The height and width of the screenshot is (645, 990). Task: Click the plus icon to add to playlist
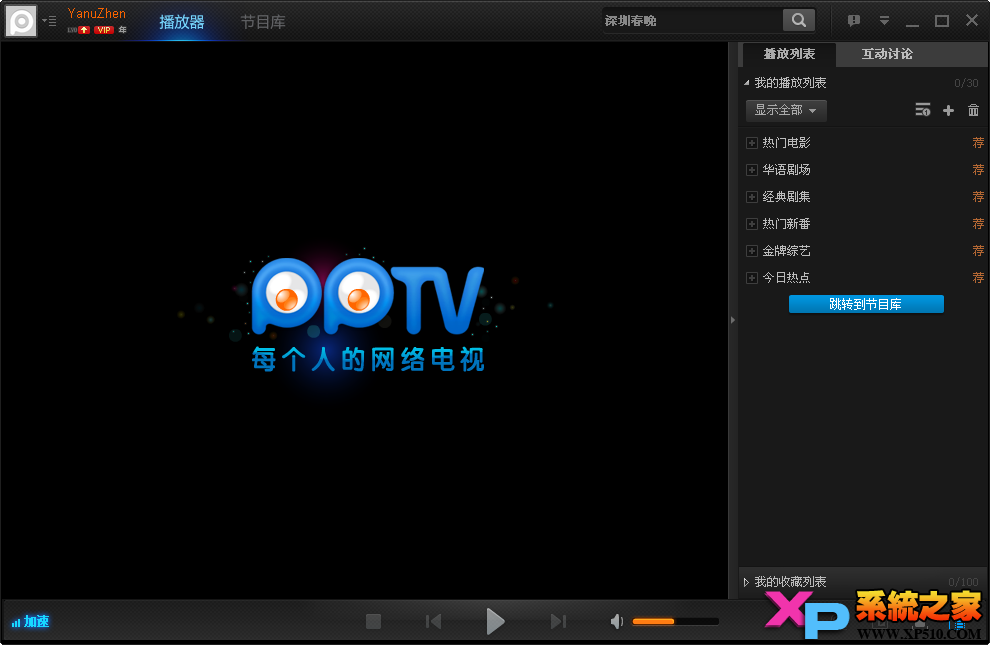(948, 110)
